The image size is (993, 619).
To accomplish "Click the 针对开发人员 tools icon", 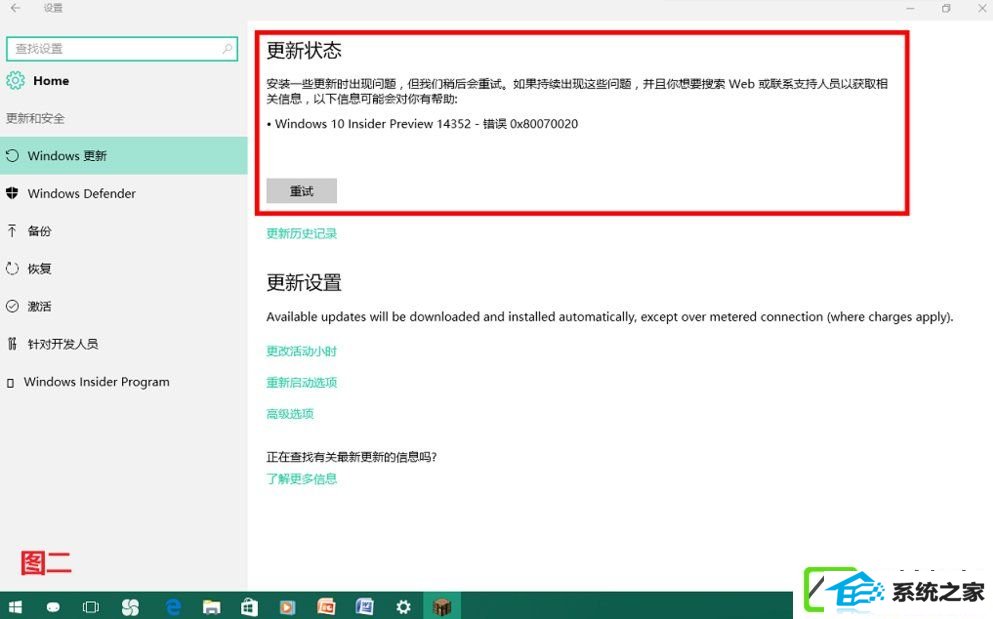I will click(x=12, y=344).
